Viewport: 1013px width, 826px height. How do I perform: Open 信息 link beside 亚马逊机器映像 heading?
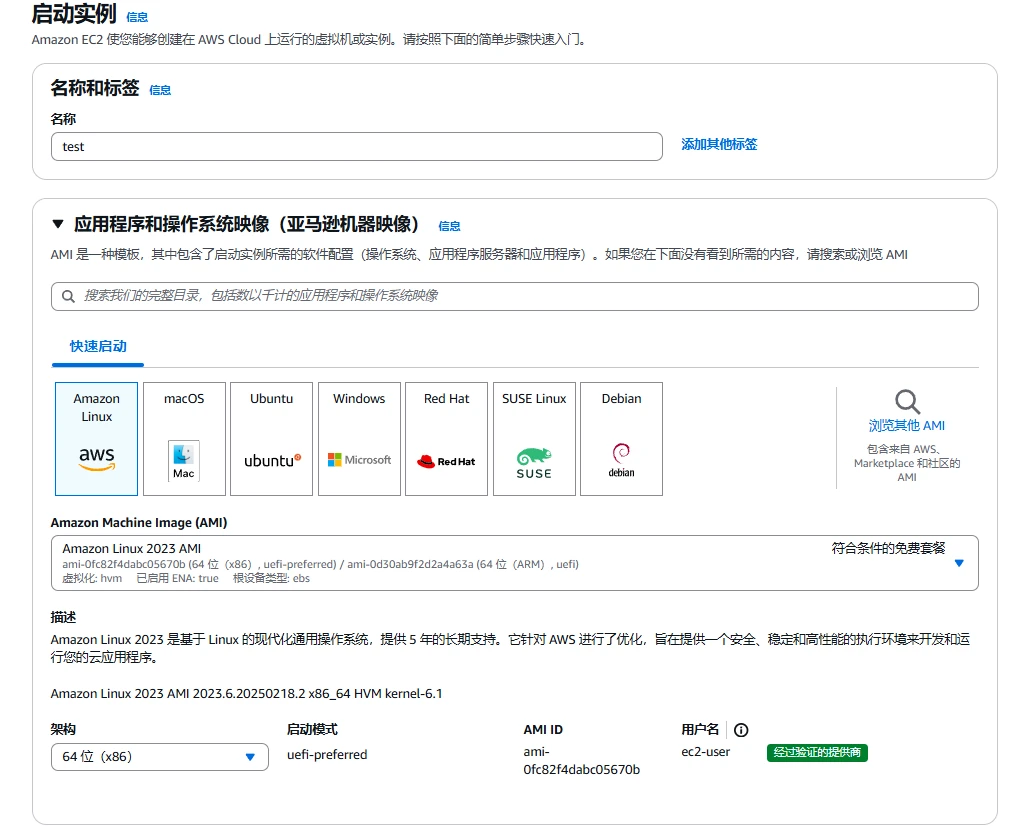(450, 226)
